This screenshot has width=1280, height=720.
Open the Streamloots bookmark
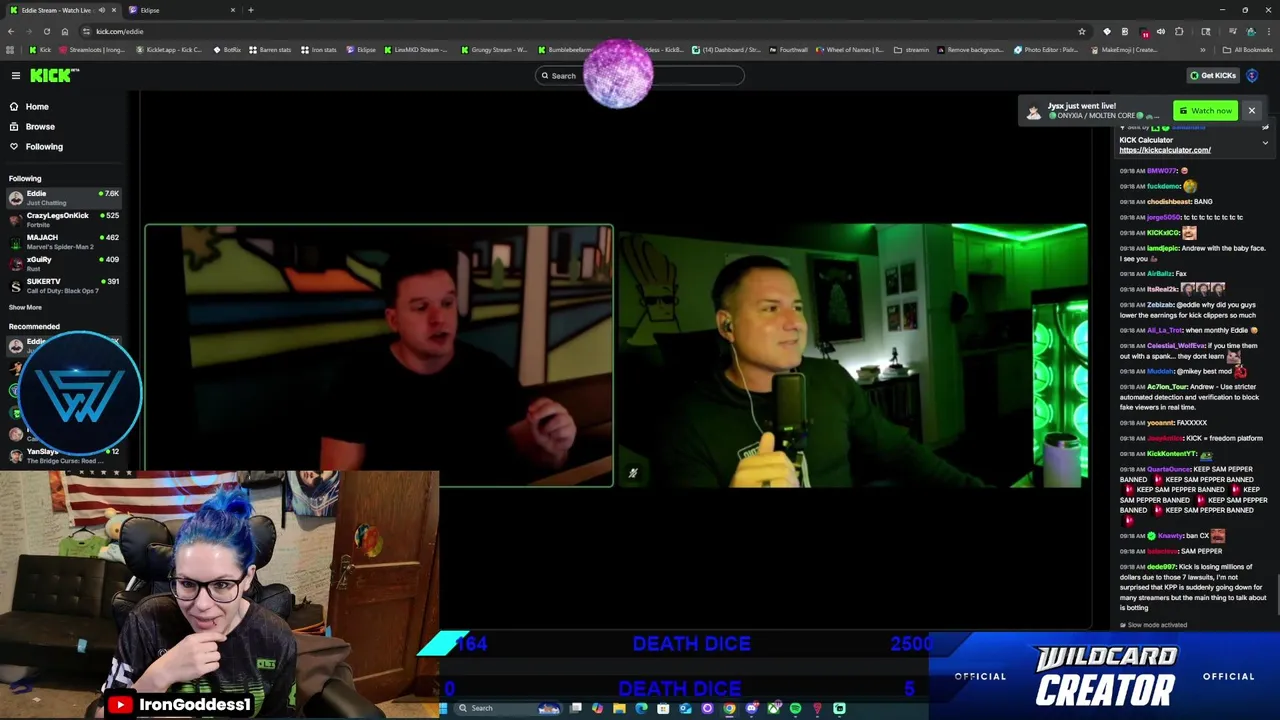93,50
